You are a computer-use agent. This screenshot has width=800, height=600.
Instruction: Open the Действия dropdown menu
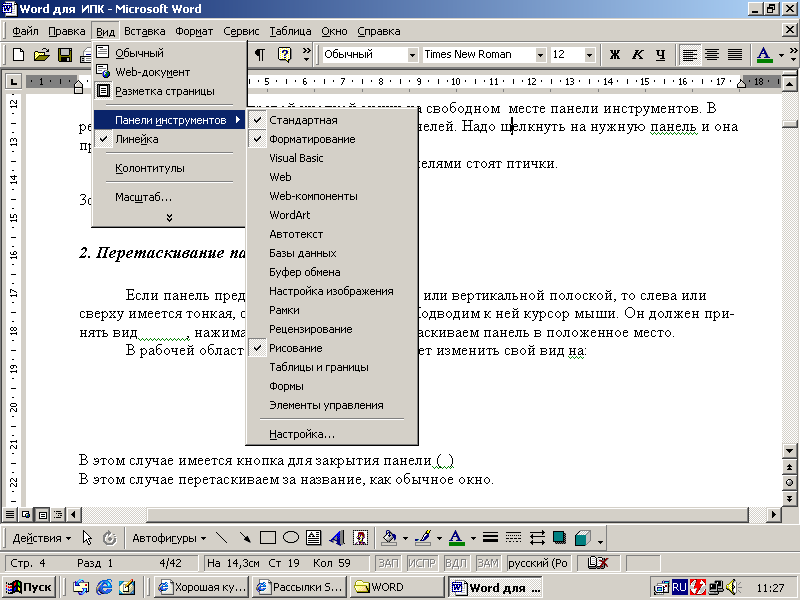(x=41, y=538)
